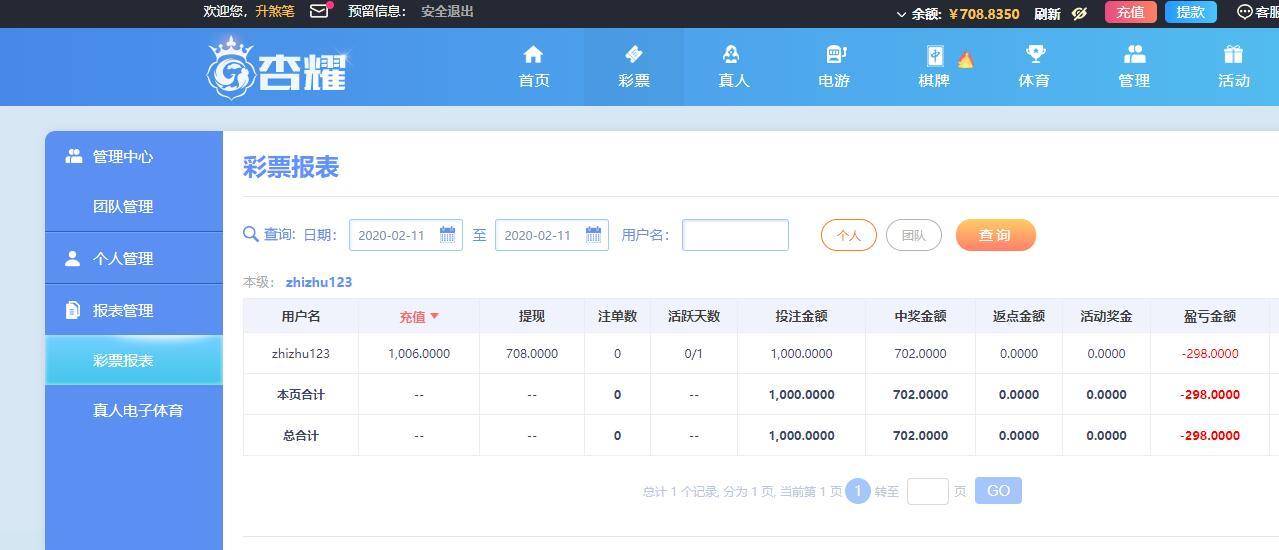Click the 充值 recharge button
1279x550 pixels.
click(x=1130, y=12)
